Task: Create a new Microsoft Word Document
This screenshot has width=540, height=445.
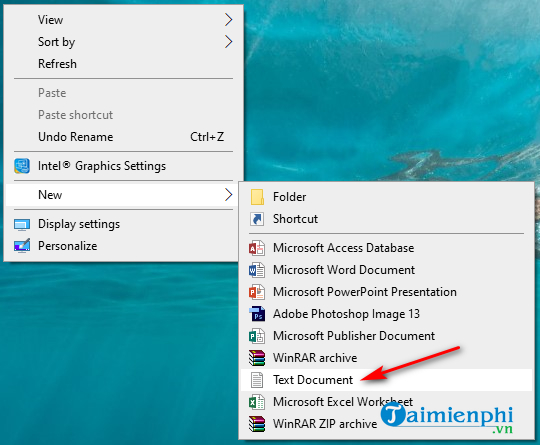Action: [x=386, y=270]
